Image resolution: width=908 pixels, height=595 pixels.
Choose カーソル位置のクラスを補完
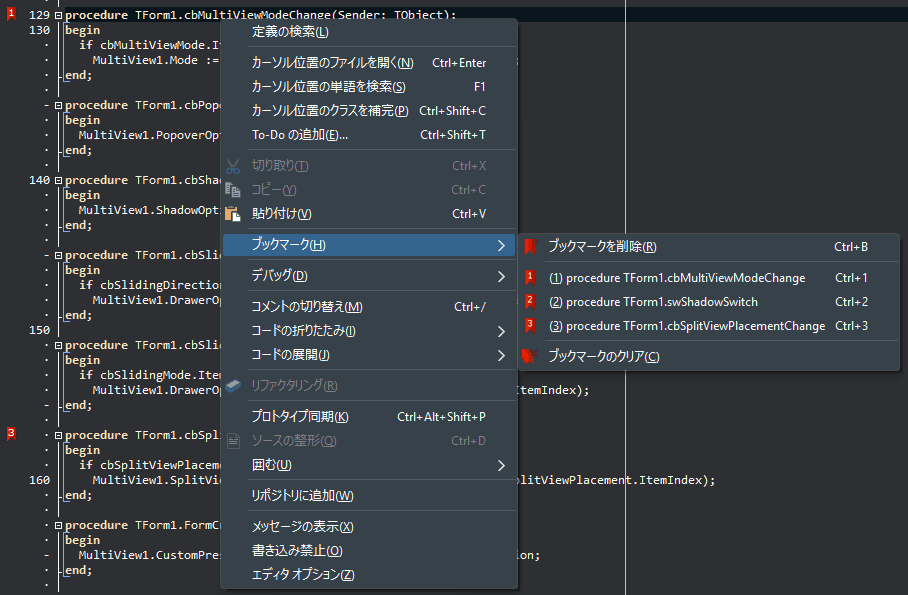pos(369,111)
